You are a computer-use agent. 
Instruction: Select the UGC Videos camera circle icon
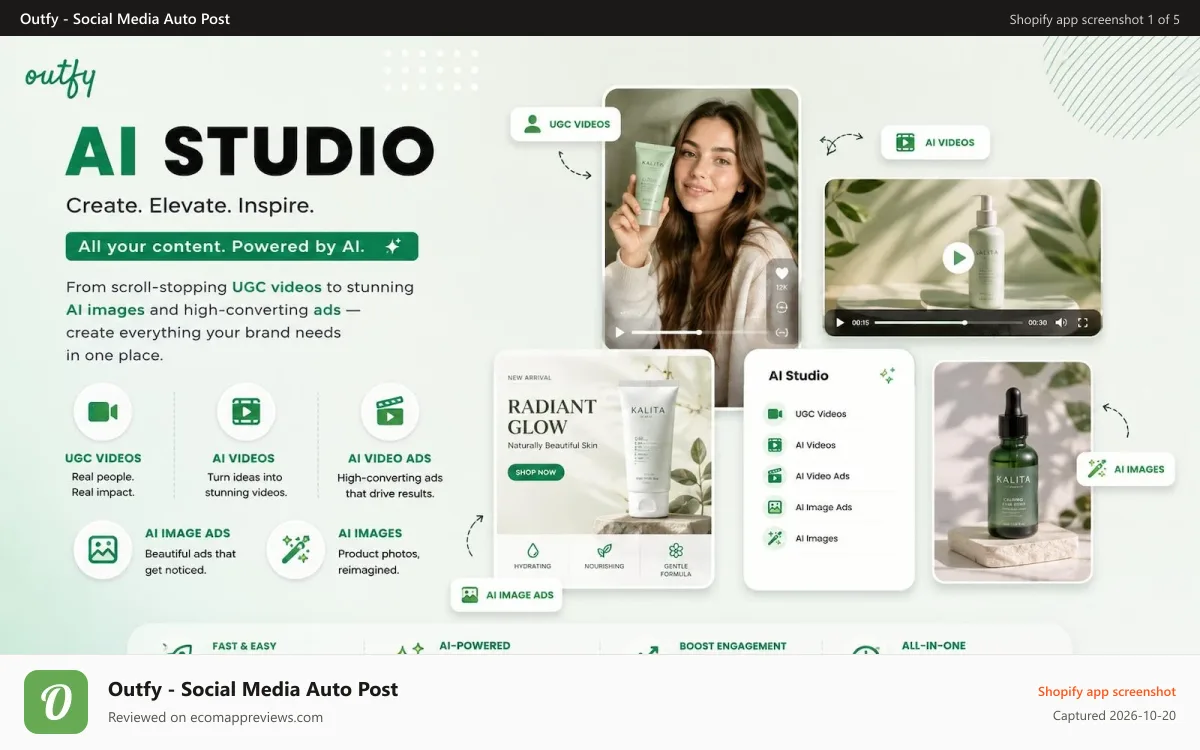(x=103, y=412)
